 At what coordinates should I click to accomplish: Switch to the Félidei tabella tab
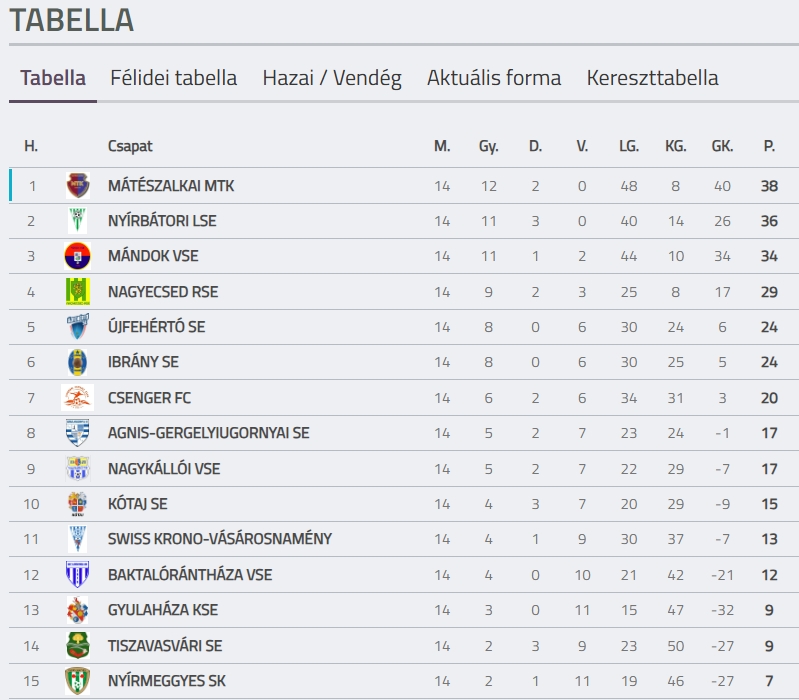tap(173, 78)
